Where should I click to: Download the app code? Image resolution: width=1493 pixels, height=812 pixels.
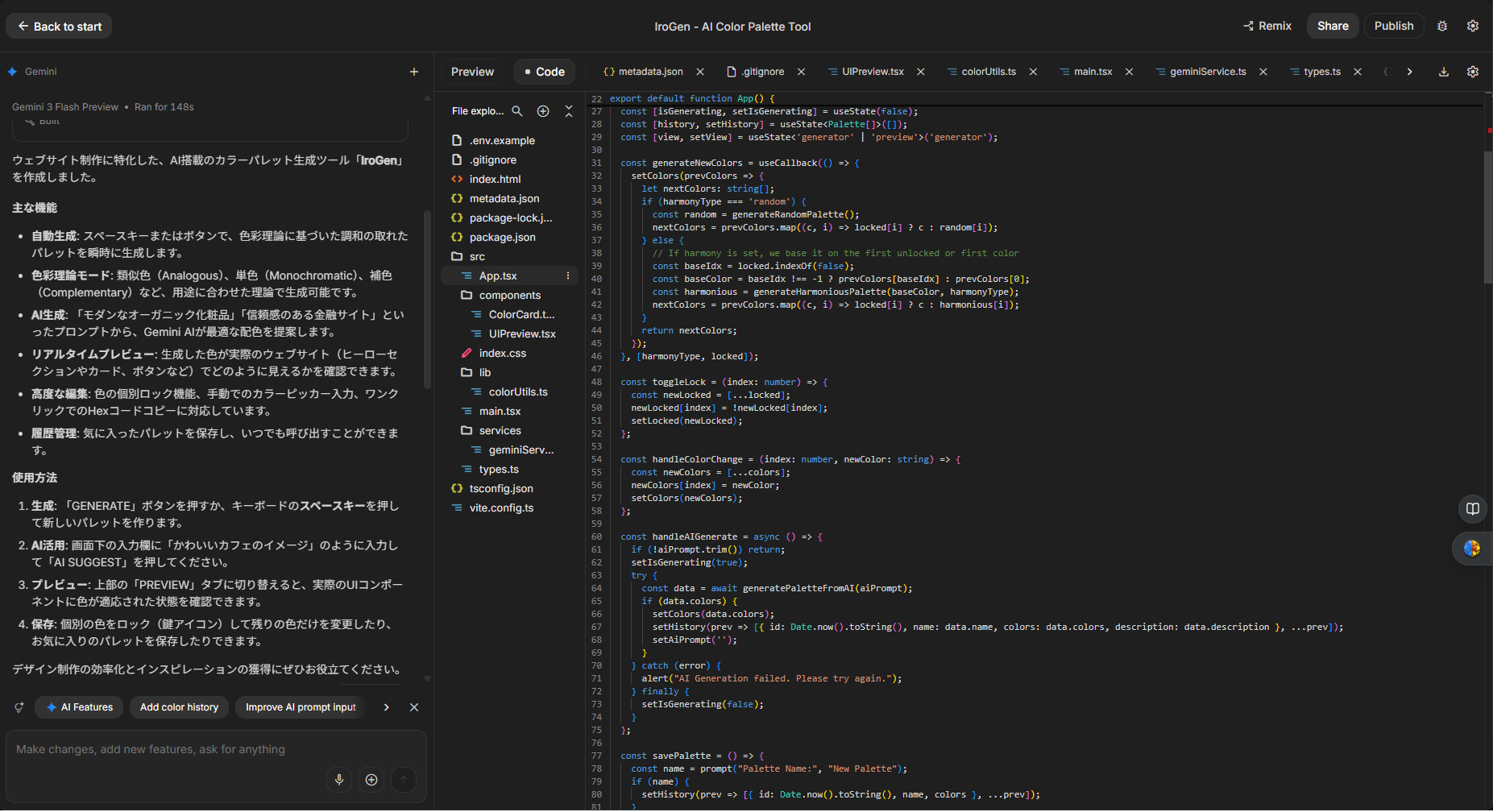coord(1444,72)
